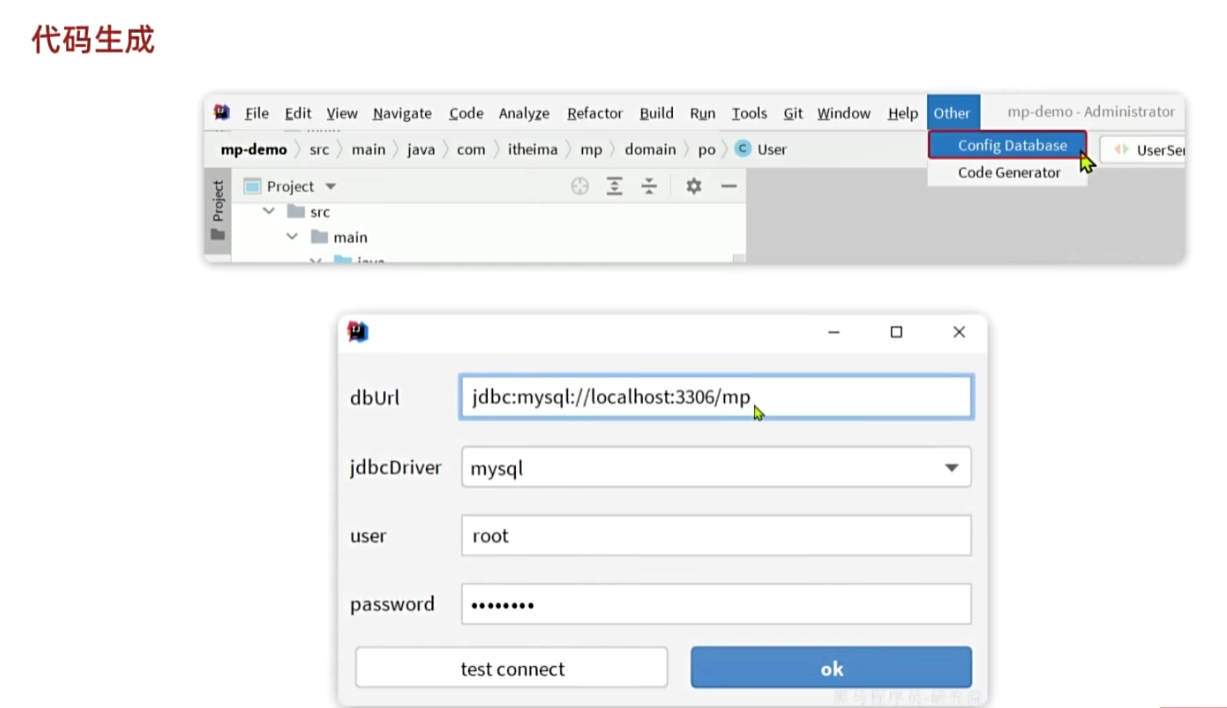Click main breadcrumb segment
The width and height of the screenshot is (1227, 708).
click(x=368, y=149)
